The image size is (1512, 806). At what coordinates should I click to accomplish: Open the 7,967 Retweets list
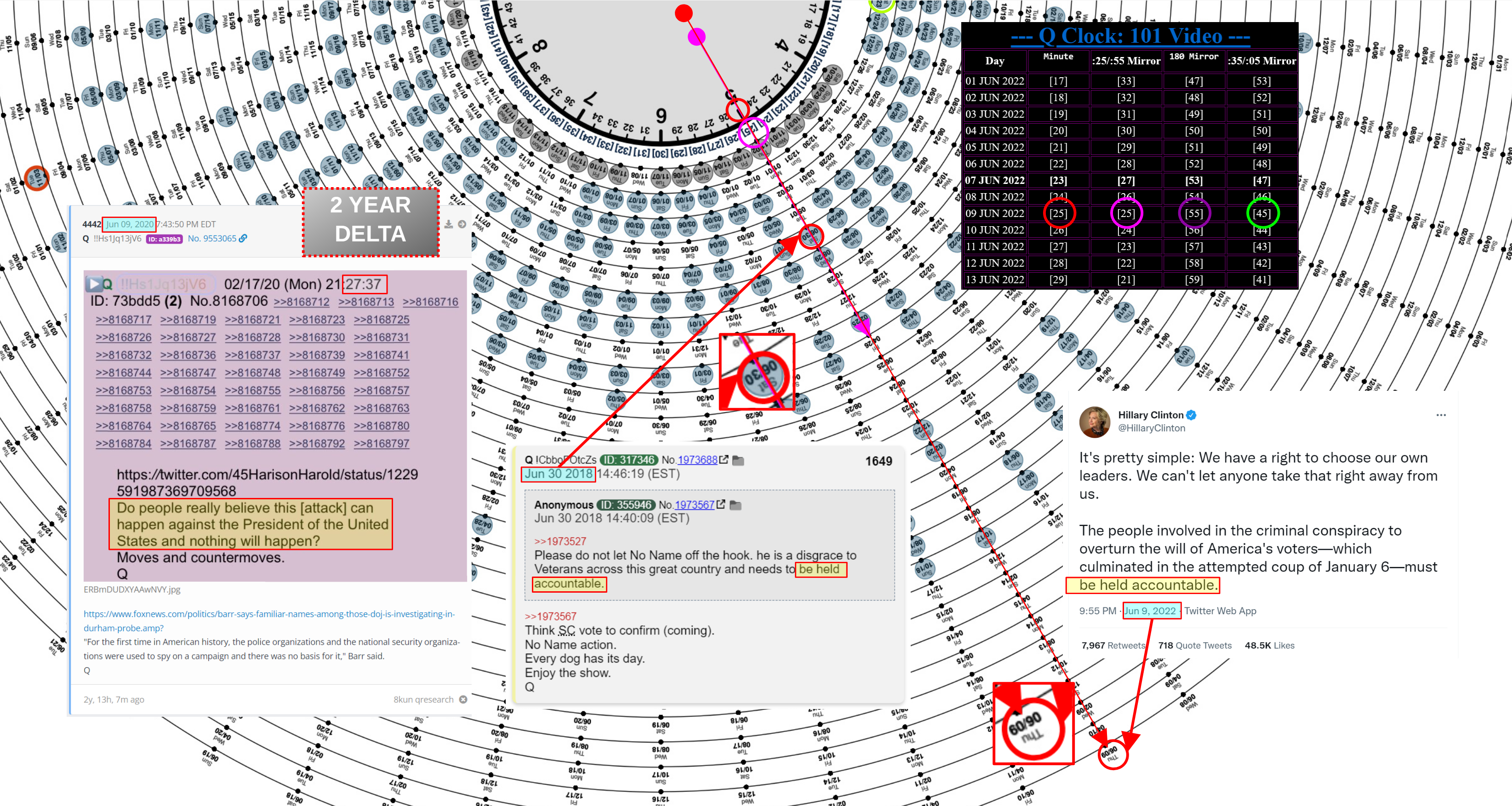coord(1113,645)
